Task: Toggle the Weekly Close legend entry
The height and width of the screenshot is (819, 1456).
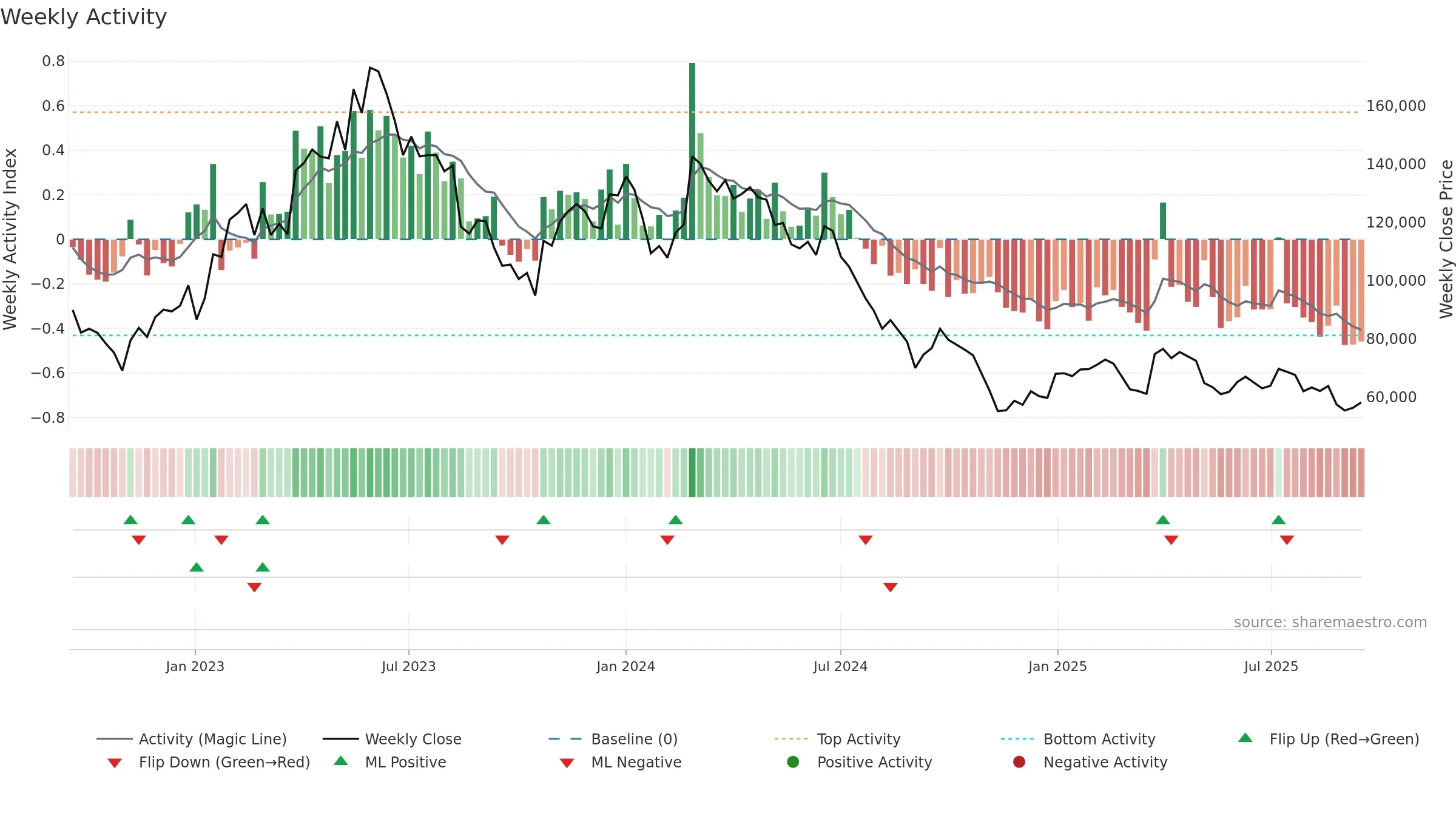Action: [x=393, y=739]
